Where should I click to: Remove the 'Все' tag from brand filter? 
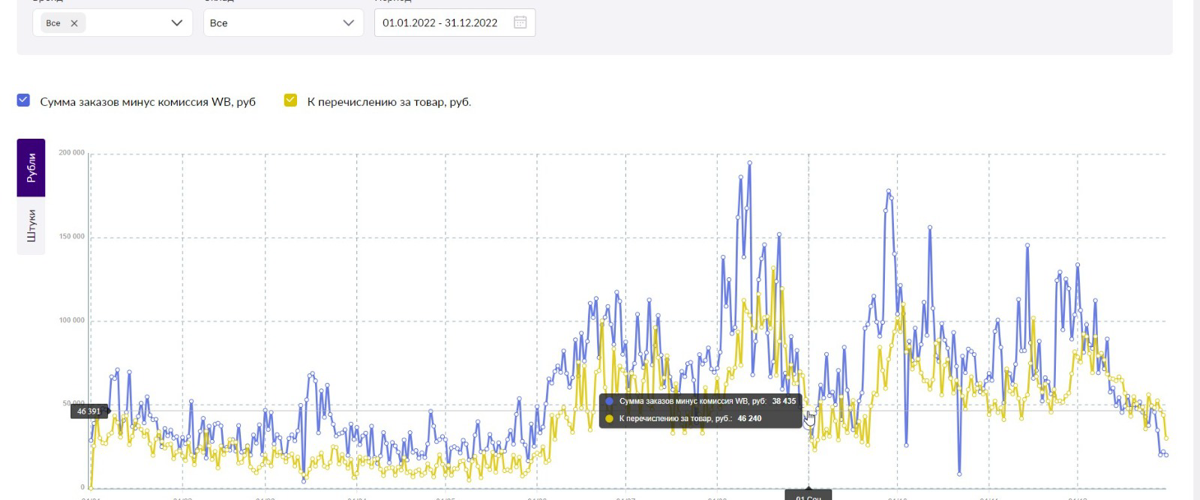tap(74, 23)
